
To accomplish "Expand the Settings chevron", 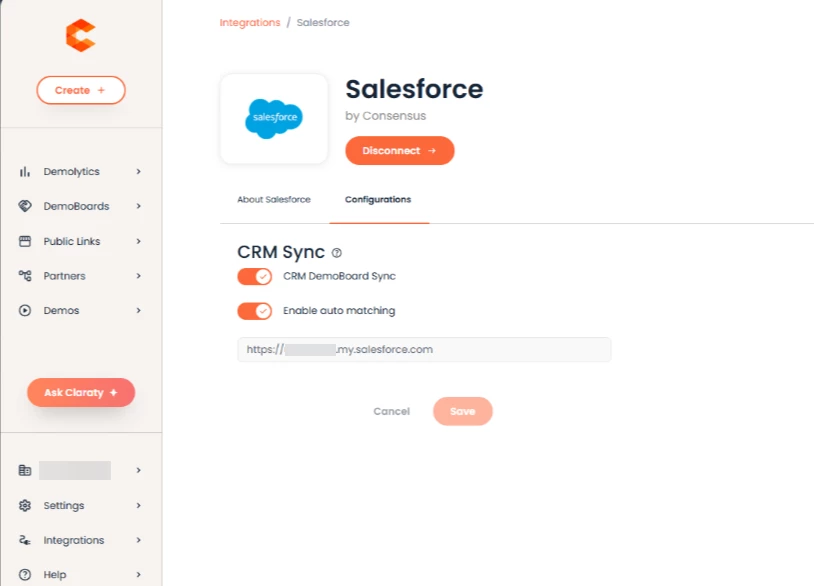I will point(139,505).
